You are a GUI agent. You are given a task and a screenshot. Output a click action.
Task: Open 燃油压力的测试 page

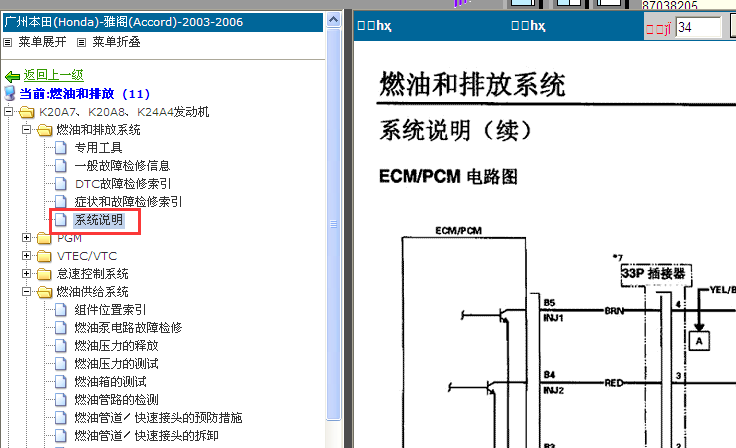[x=116, y=363]
